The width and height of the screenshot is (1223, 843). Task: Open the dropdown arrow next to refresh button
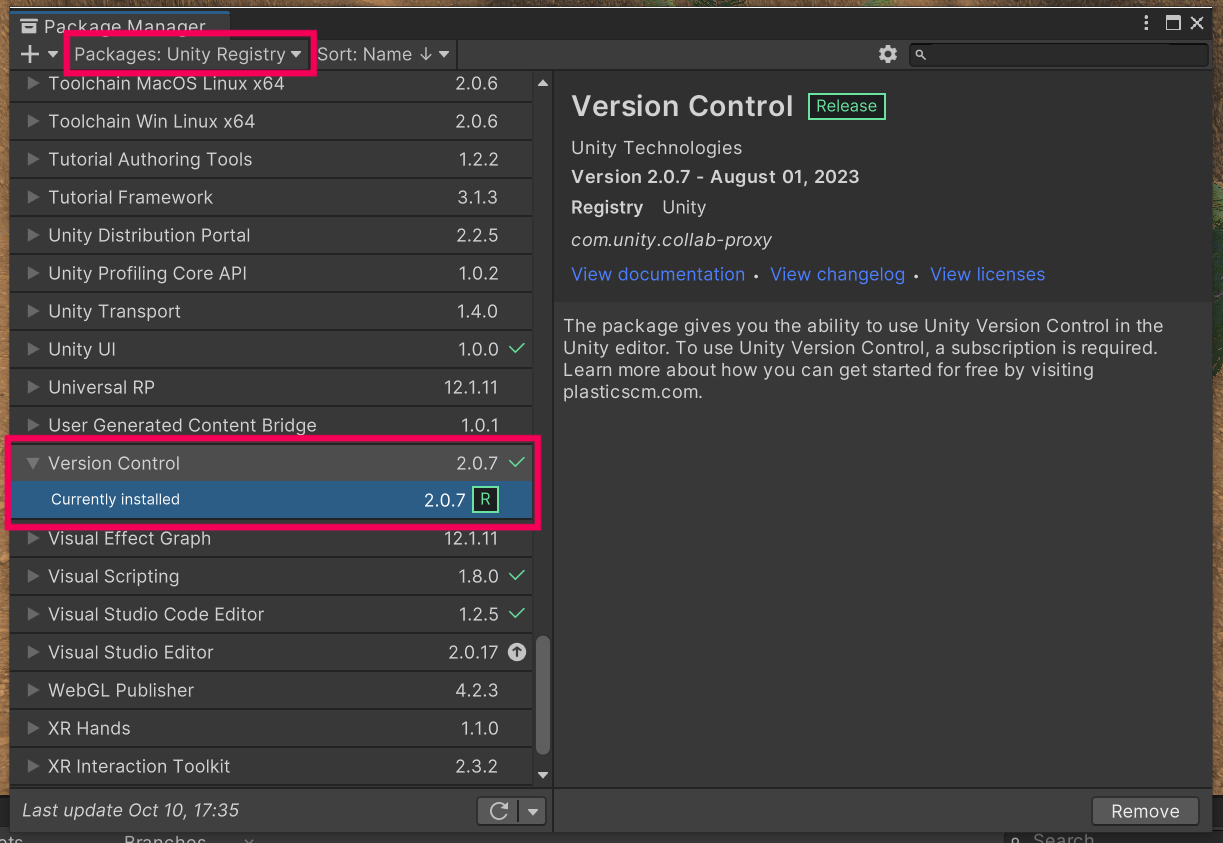533,811
